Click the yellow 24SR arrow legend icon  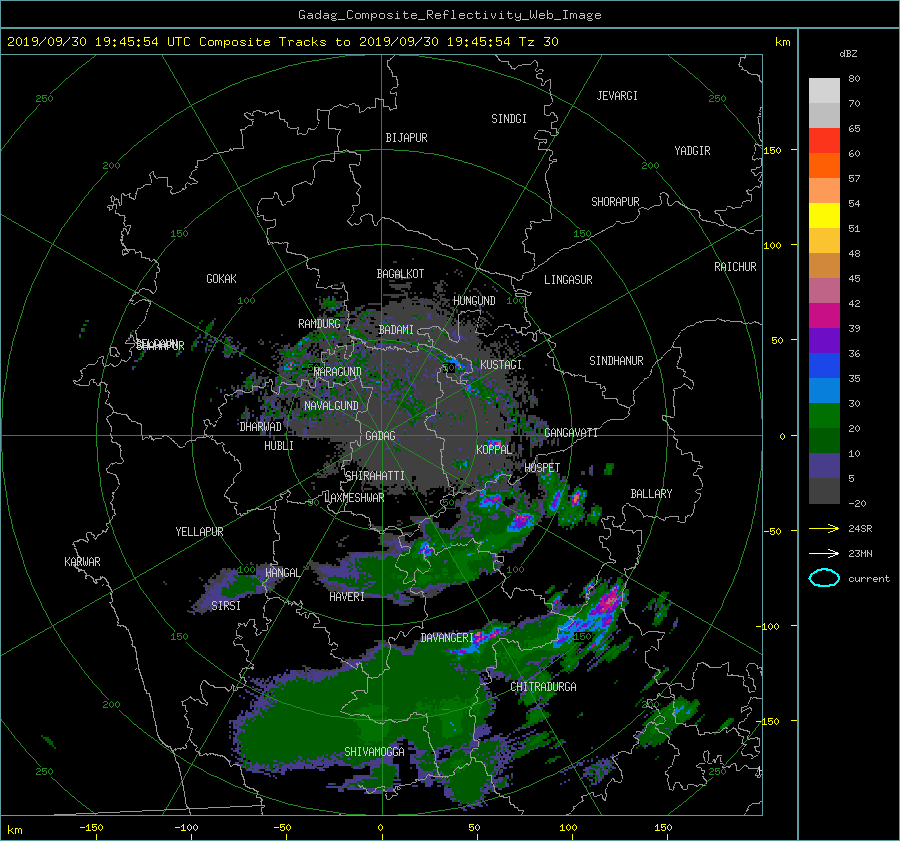click(x=824, y=528)
